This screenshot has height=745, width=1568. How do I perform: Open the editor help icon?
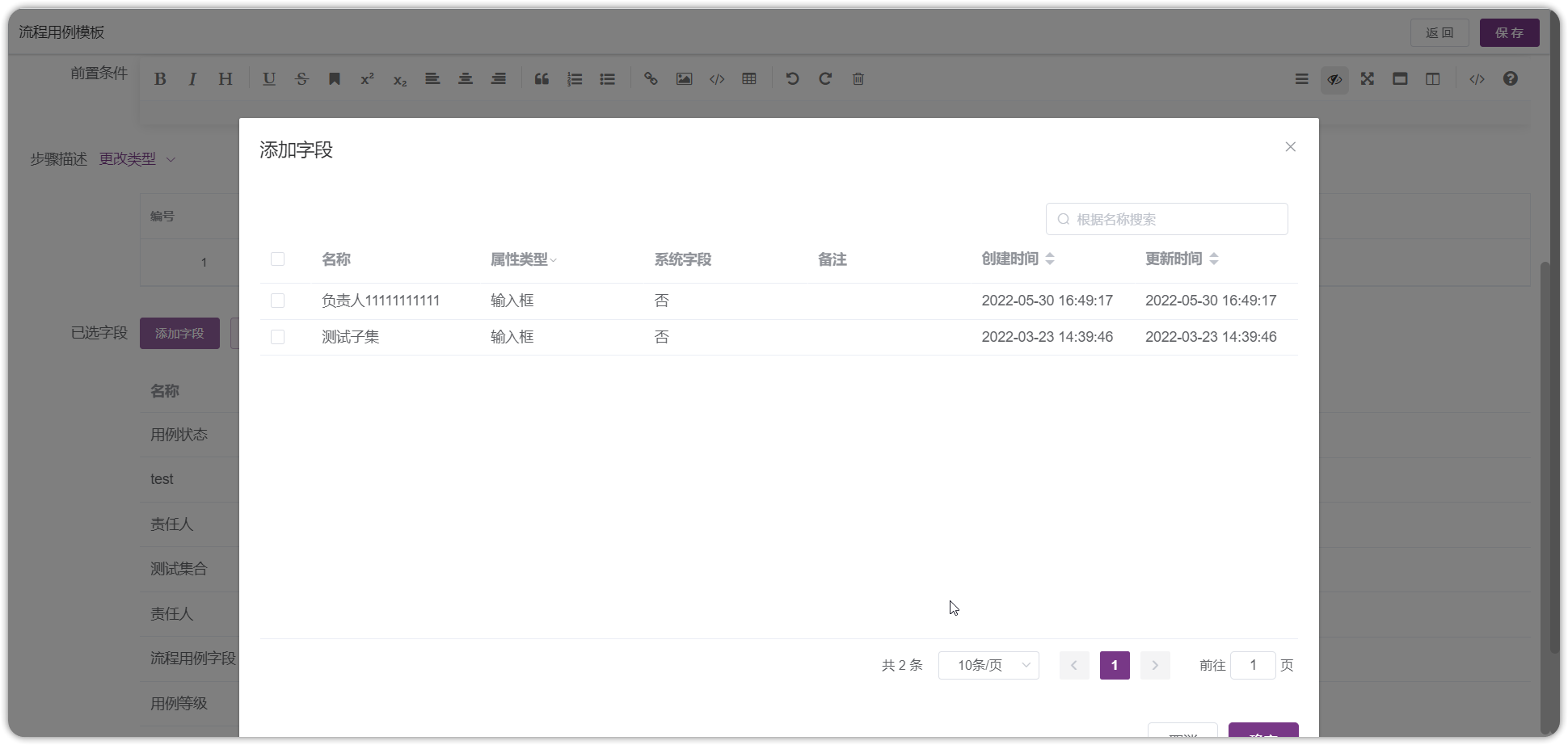pyautogui.click(x=1510, y=79)
